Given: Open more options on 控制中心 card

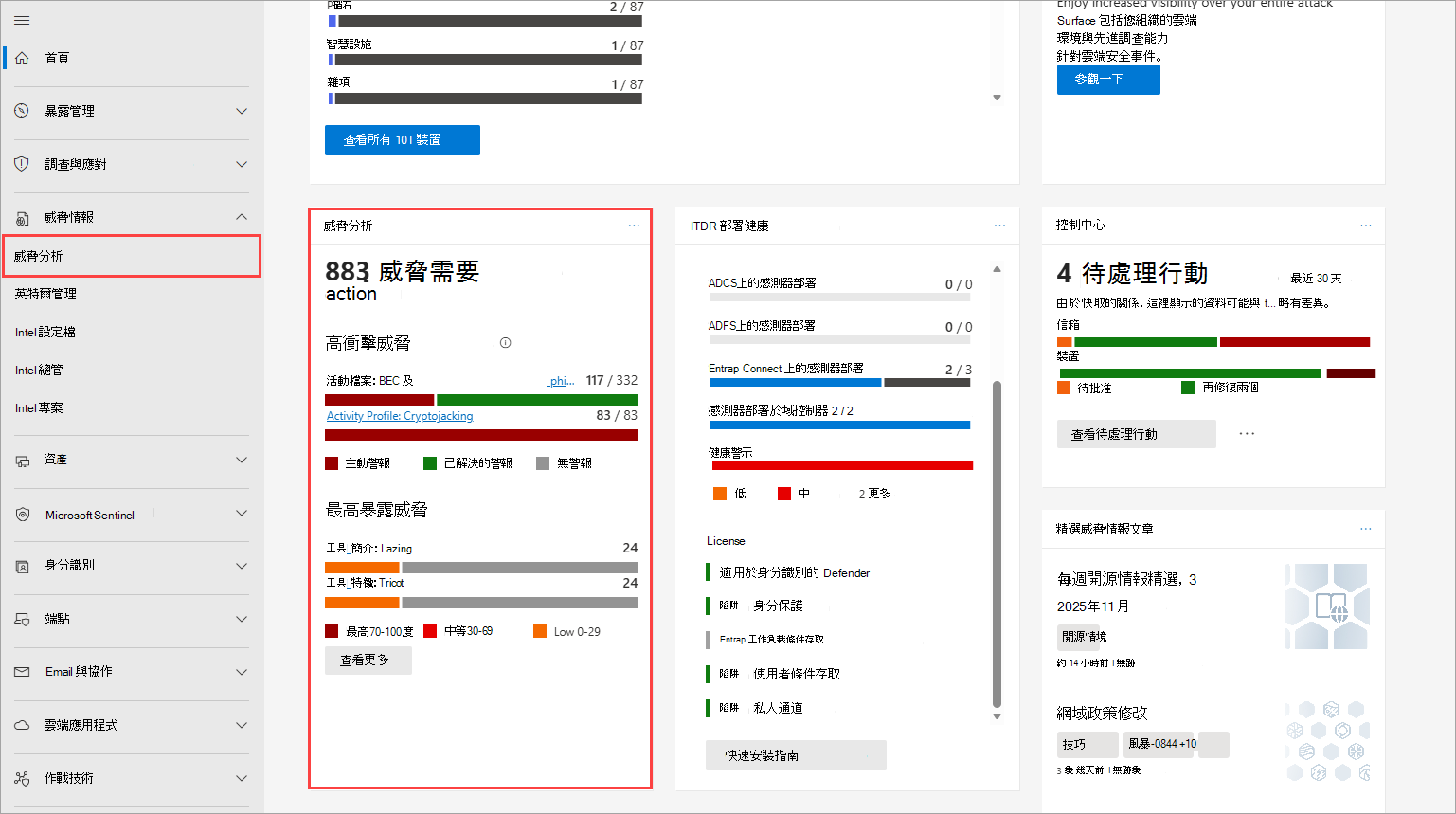Looking at the screenshot, I should [x=1366, y=226].
